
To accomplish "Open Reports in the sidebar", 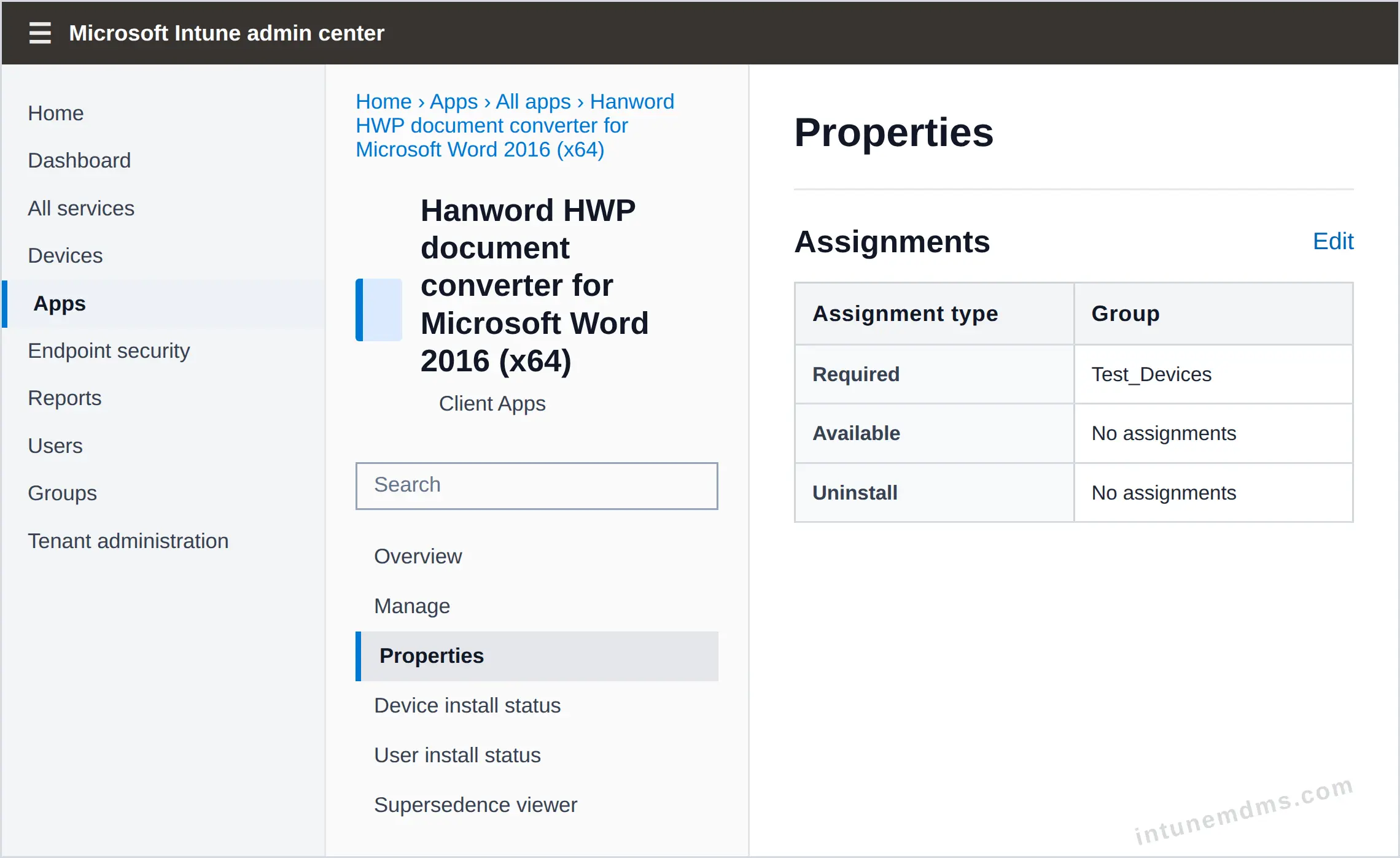I will (x=64, y=398).
